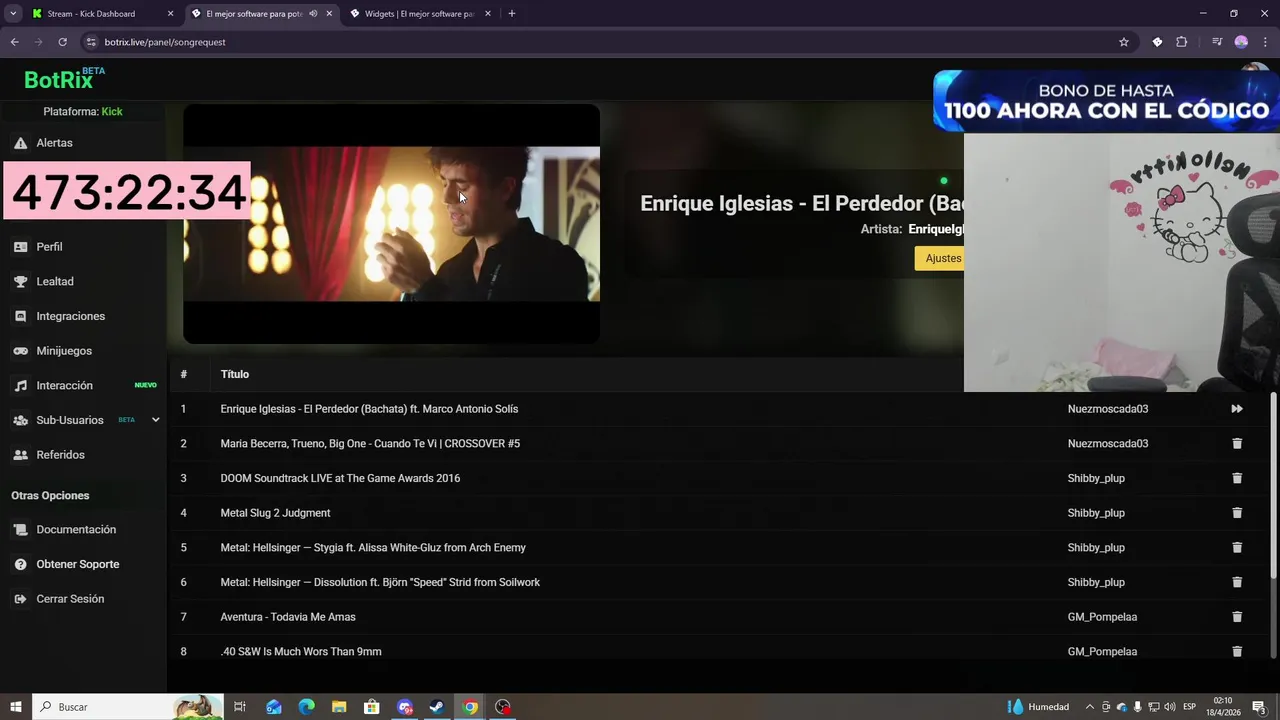Click the Kick platform label
The width and height of the screenshot is (1280, 720).
tap(112, 112)
